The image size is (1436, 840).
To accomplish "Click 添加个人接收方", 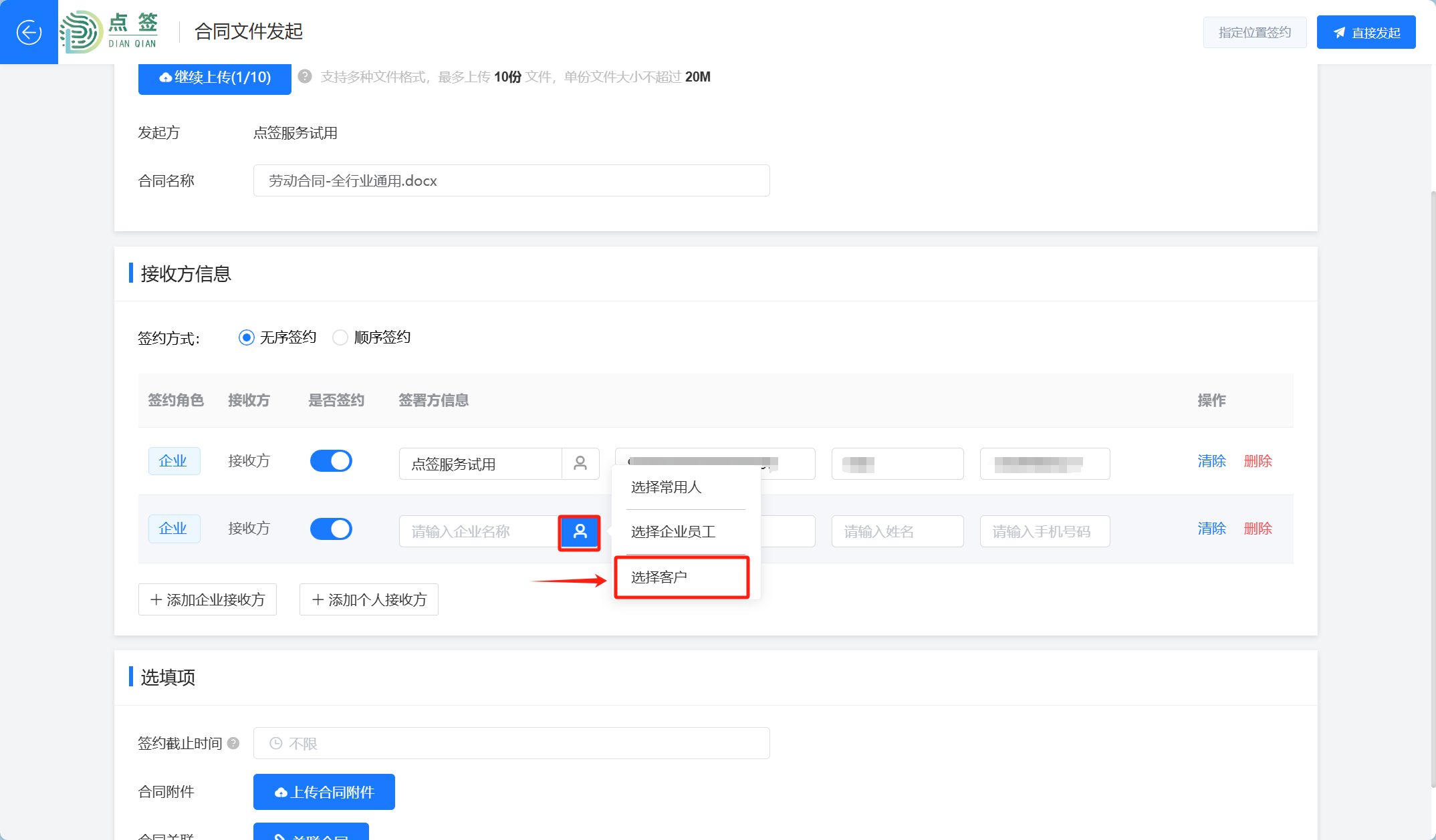I will click(369, 599).
